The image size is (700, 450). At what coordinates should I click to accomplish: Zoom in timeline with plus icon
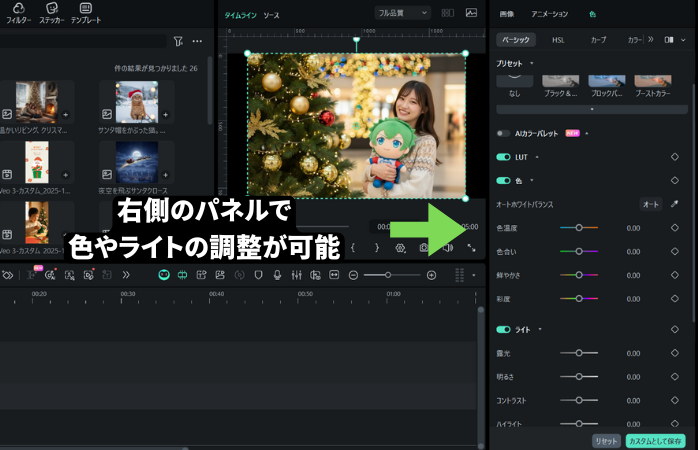coord(431,275)
